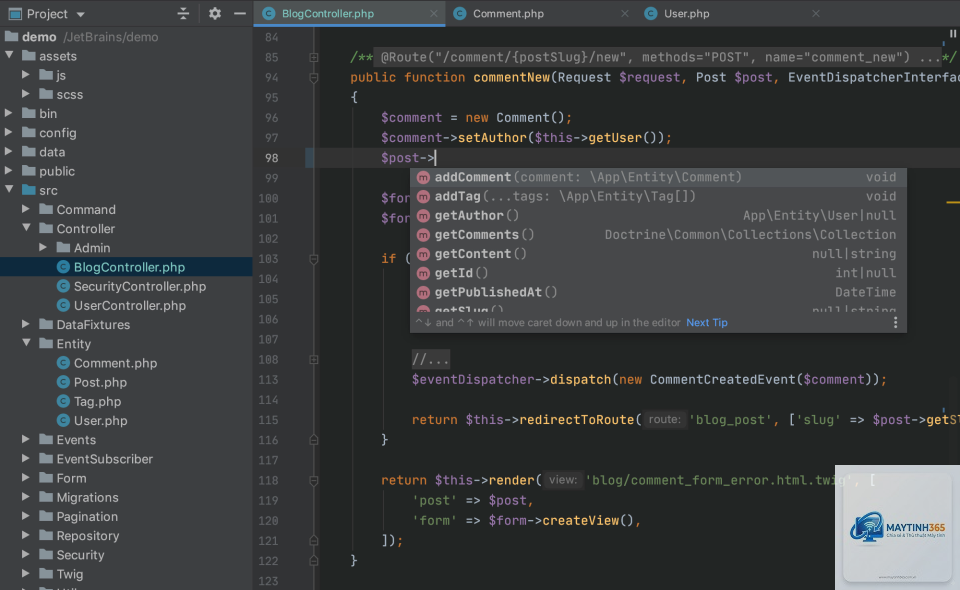Collapse the src folder

coord(9,190)
